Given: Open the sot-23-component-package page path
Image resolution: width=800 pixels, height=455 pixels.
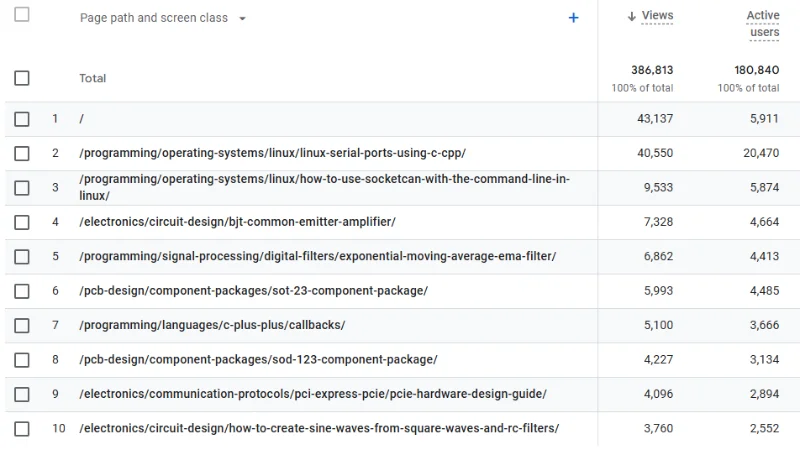Looking at the screenshot, I should (253, 291).
